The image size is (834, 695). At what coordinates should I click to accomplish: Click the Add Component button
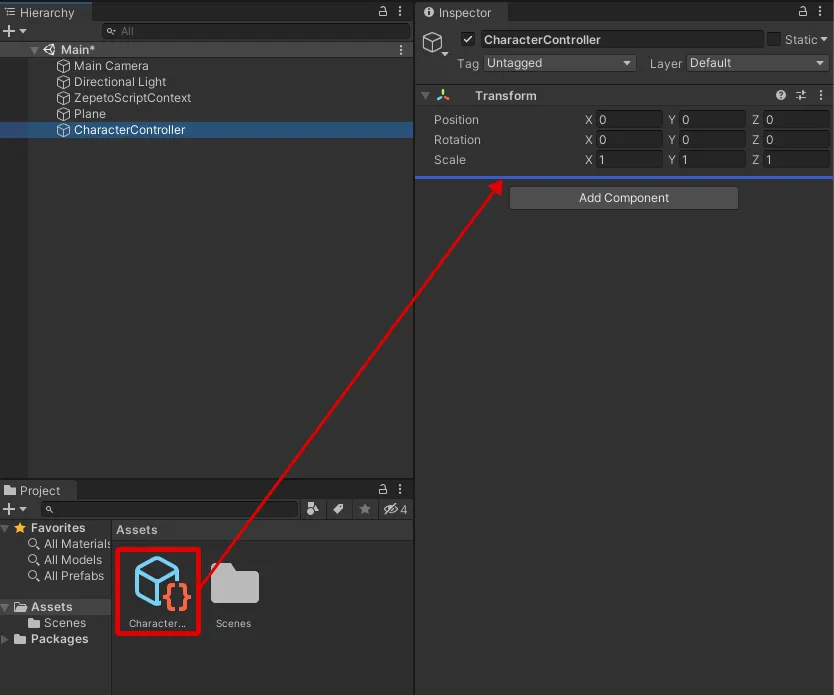point(623,198)
